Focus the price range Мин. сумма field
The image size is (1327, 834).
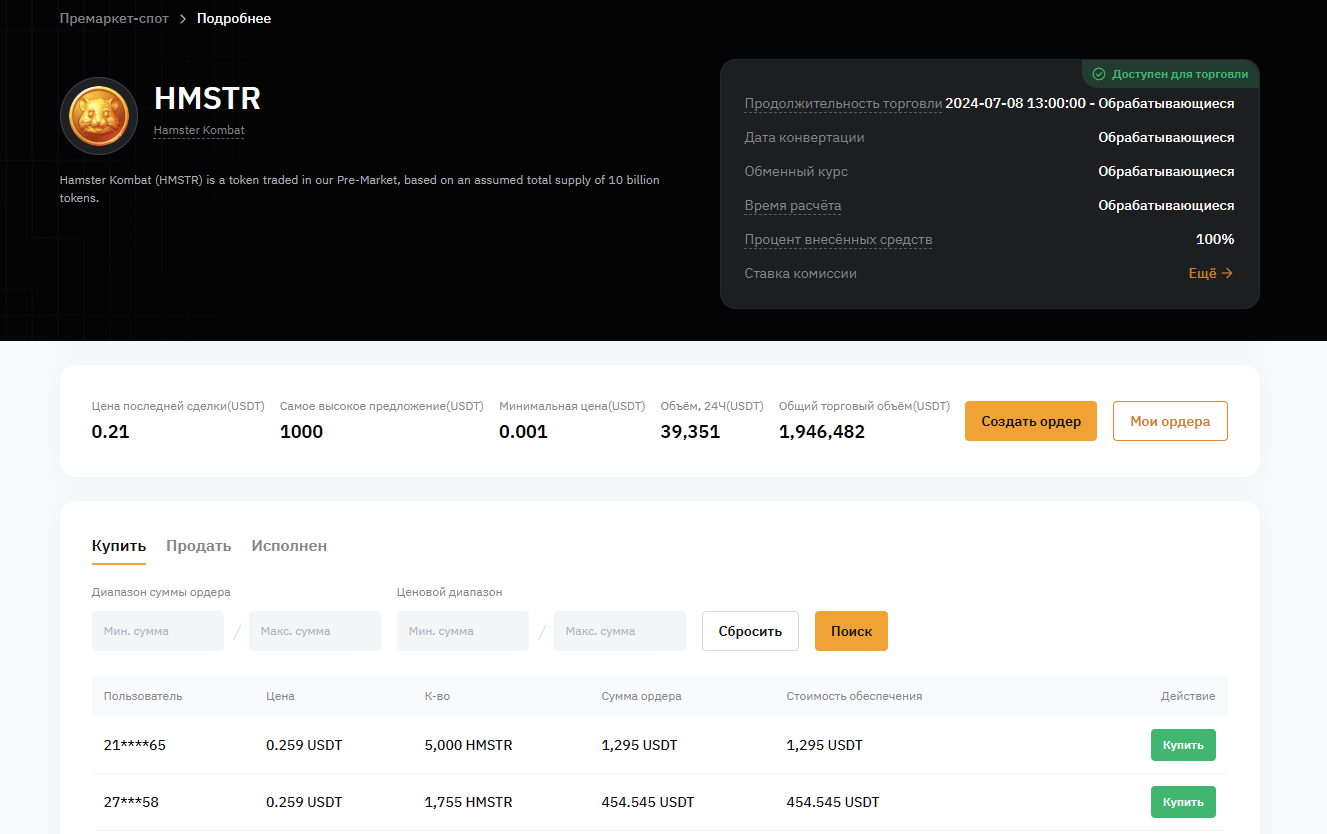tap(463, 631)
